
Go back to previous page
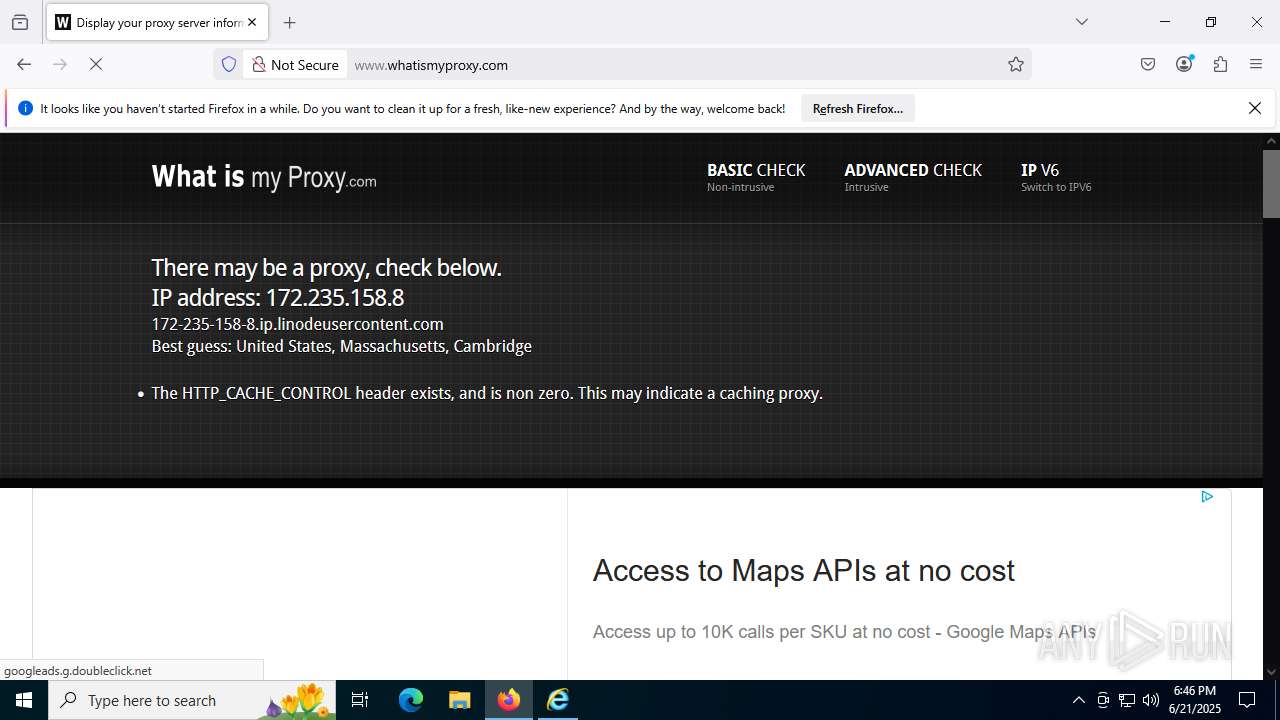(x=24, y=64)
